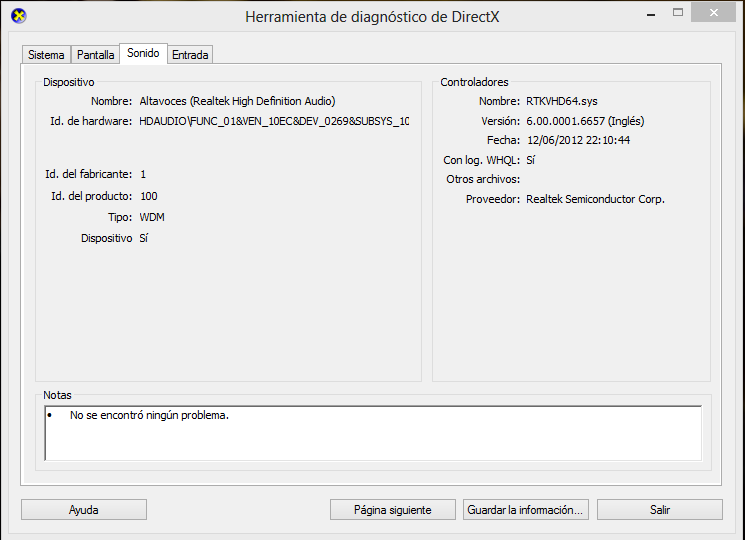This screenshot has height=540, width=745.
Task: Go to the Entrada tab
Action: (190, 55)
